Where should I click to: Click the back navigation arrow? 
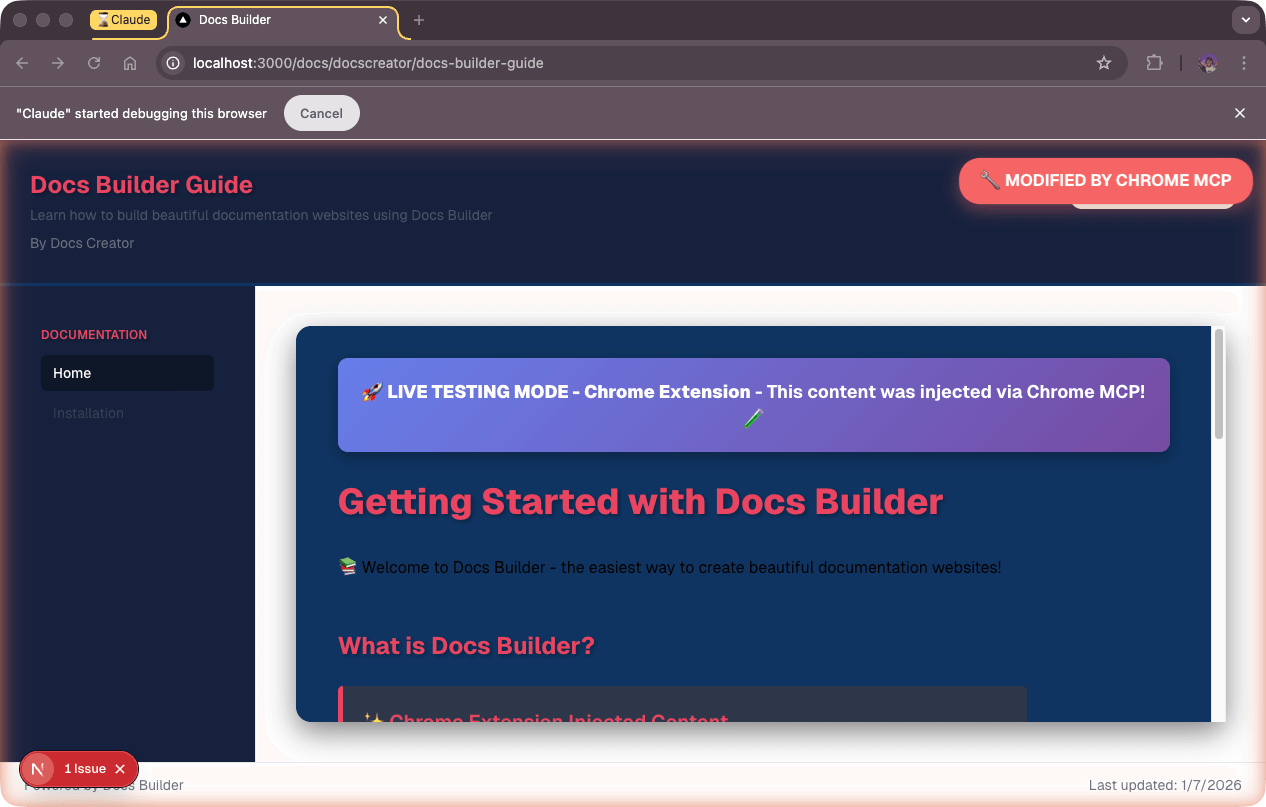click(x=22, y=63)
